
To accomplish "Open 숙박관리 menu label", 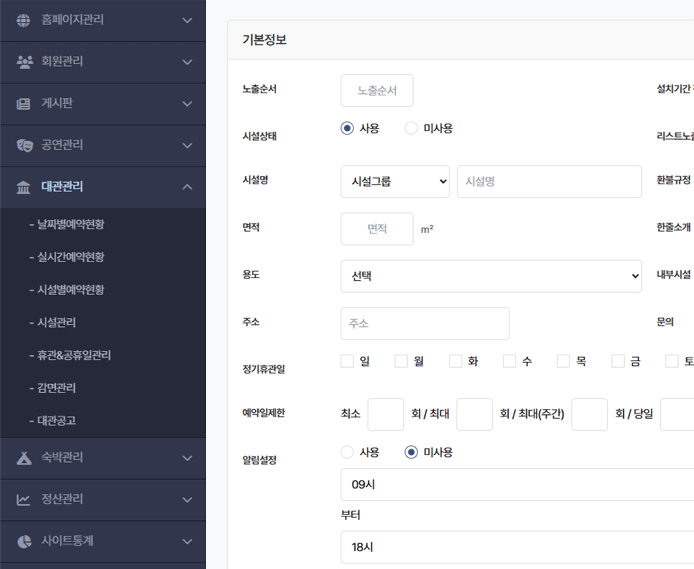I will click(x=62, y=458).
